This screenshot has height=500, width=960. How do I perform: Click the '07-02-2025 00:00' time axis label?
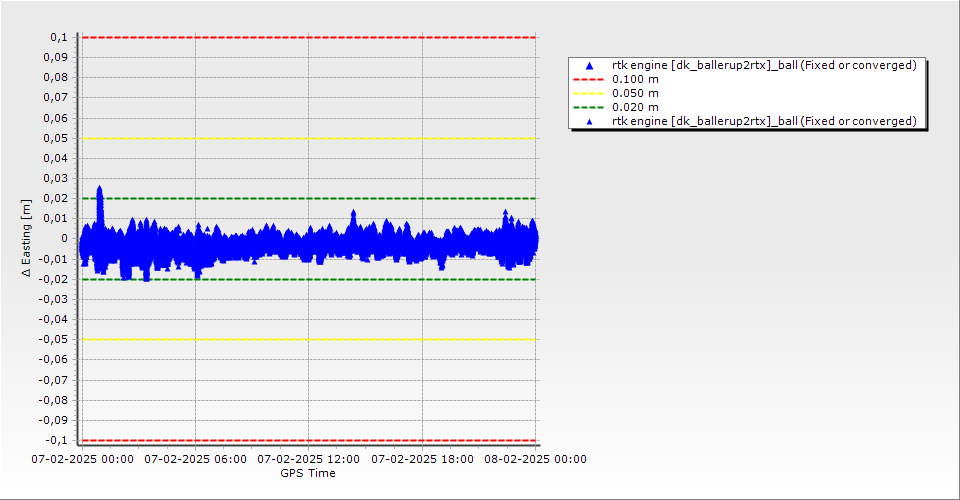83,459
